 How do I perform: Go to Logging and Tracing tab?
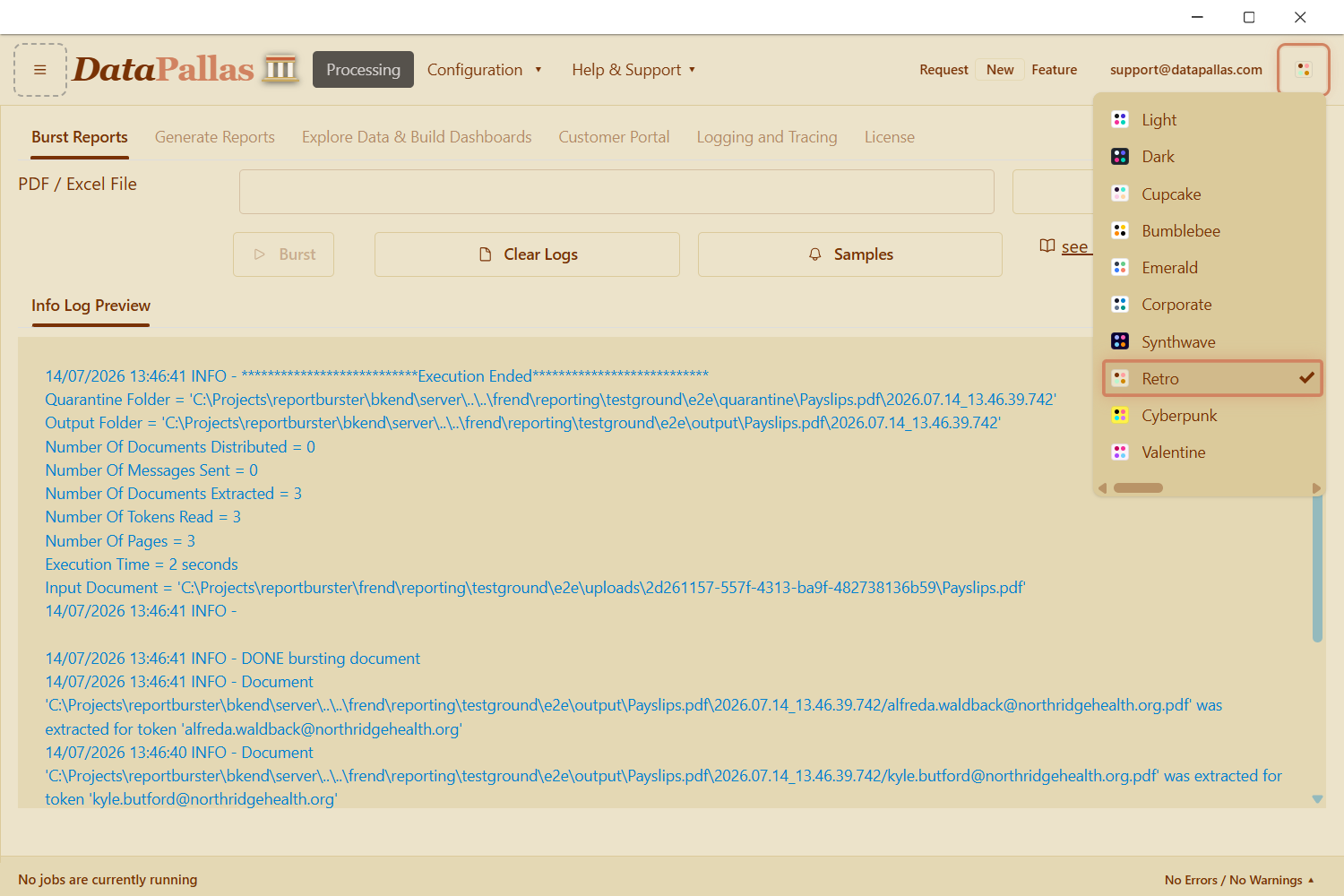click(767, 137)
